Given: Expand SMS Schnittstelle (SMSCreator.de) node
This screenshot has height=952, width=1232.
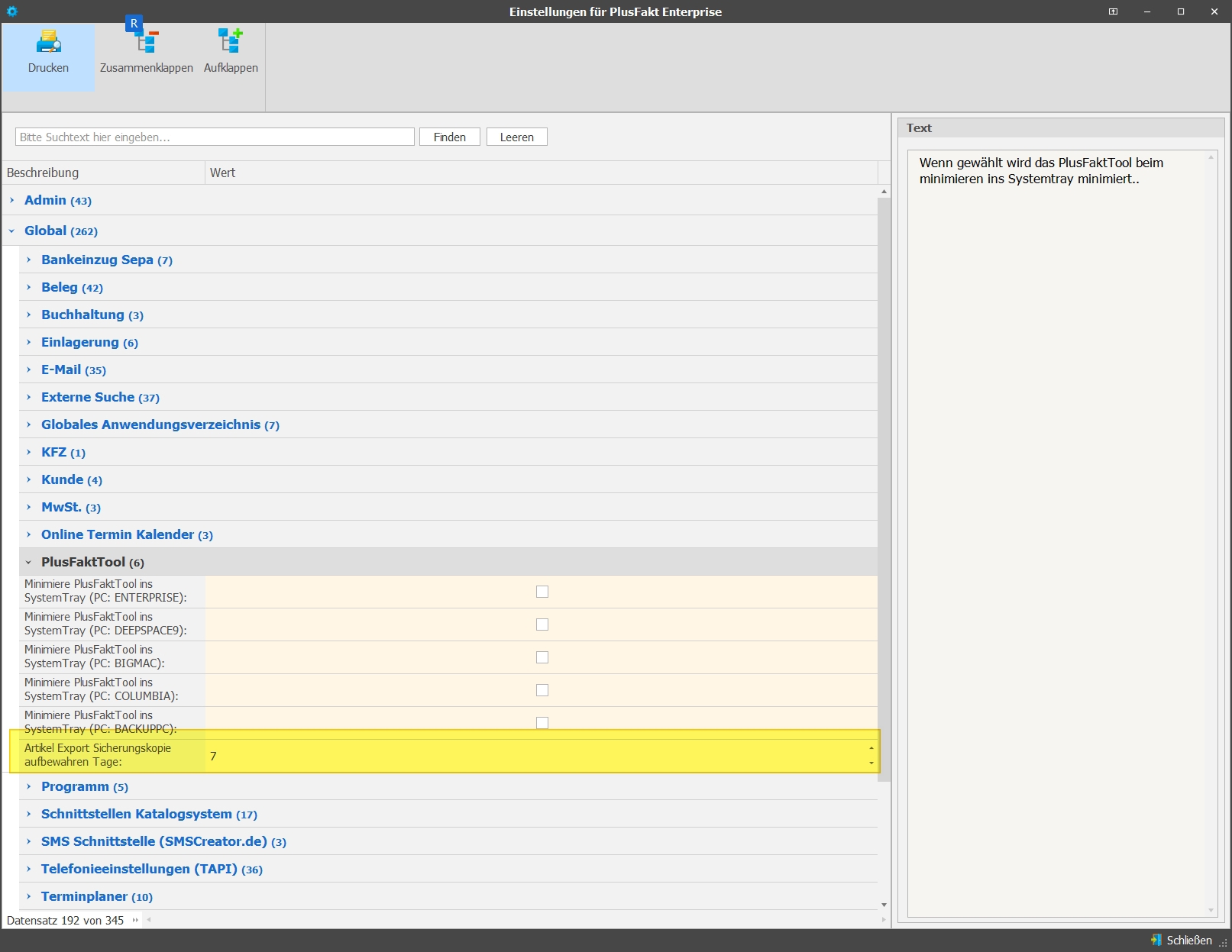Looking at the screenshot, I should [x=28, y=841].
